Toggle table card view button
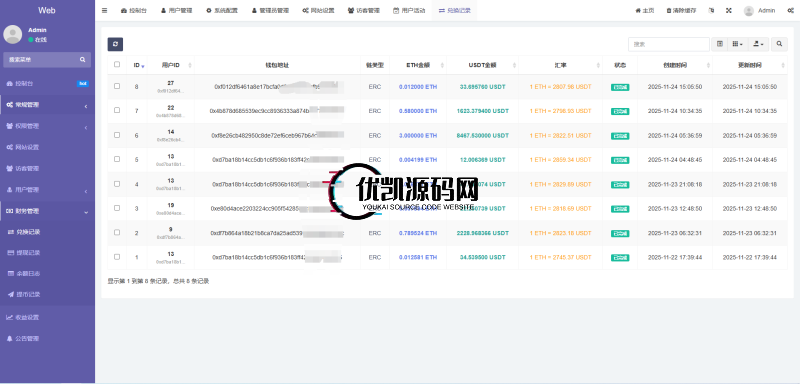Image resolution: width=800 pixels, height=384 pixels. pos(719,44)
